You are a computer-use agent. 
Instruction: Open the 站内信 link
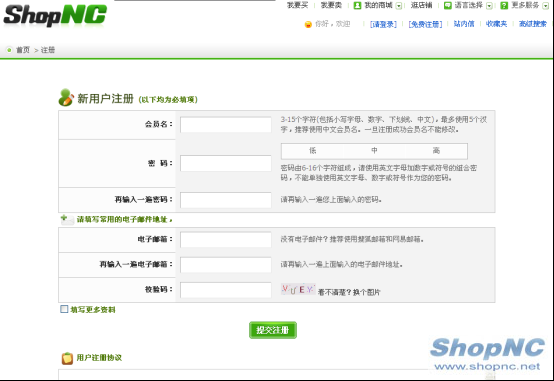click(x=464, y=24)
